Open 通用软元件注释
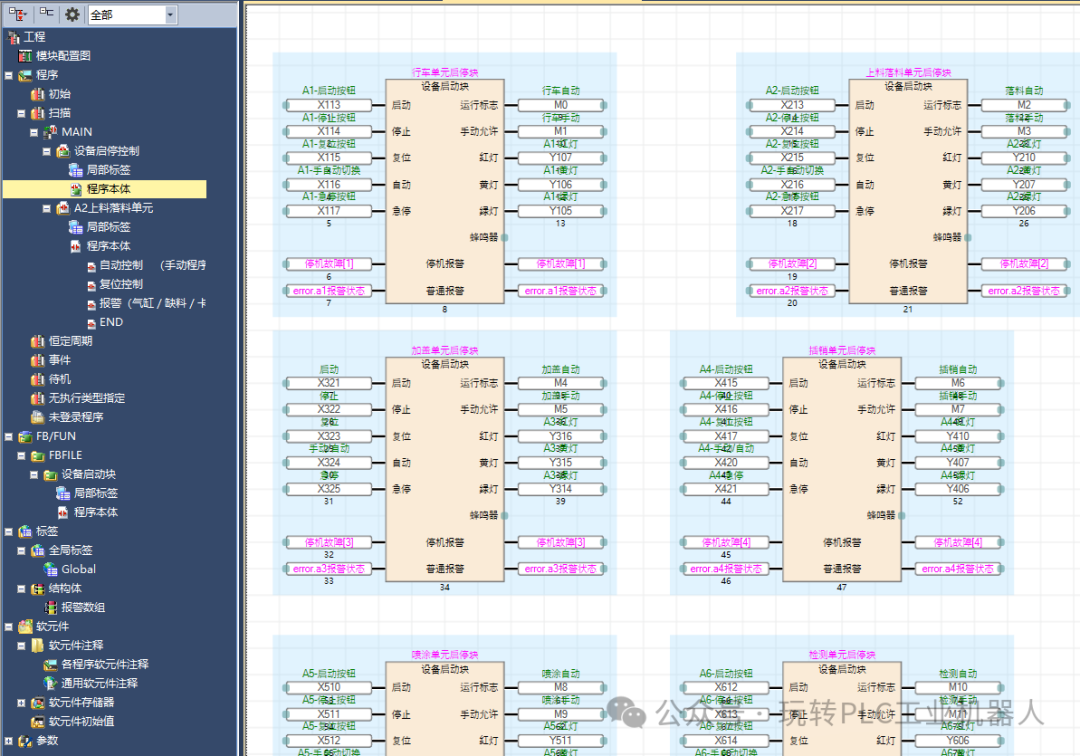This screenshot has height=756, width=1080. (99, 684)
